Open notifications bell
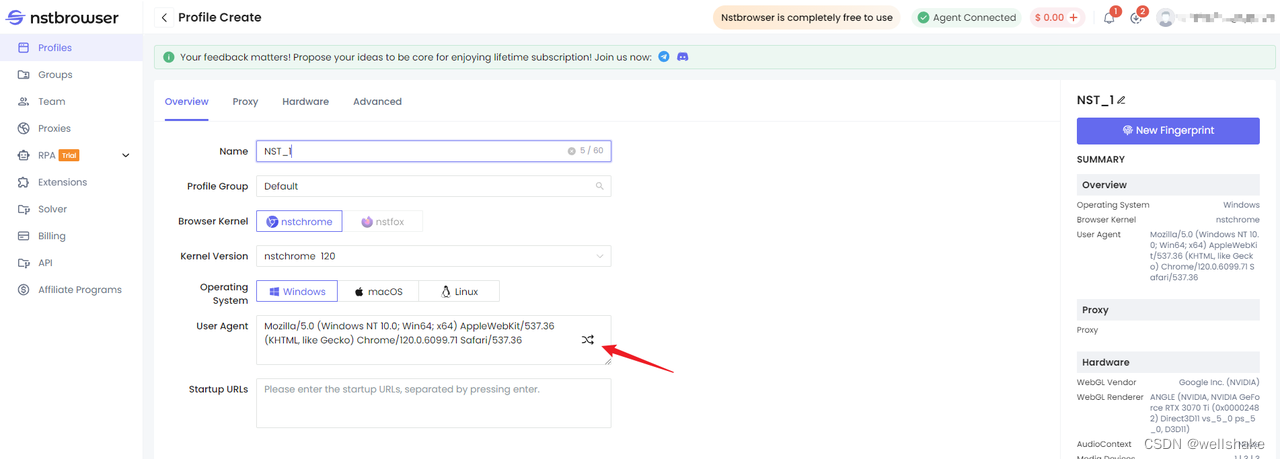 [x=1109, y=17]
